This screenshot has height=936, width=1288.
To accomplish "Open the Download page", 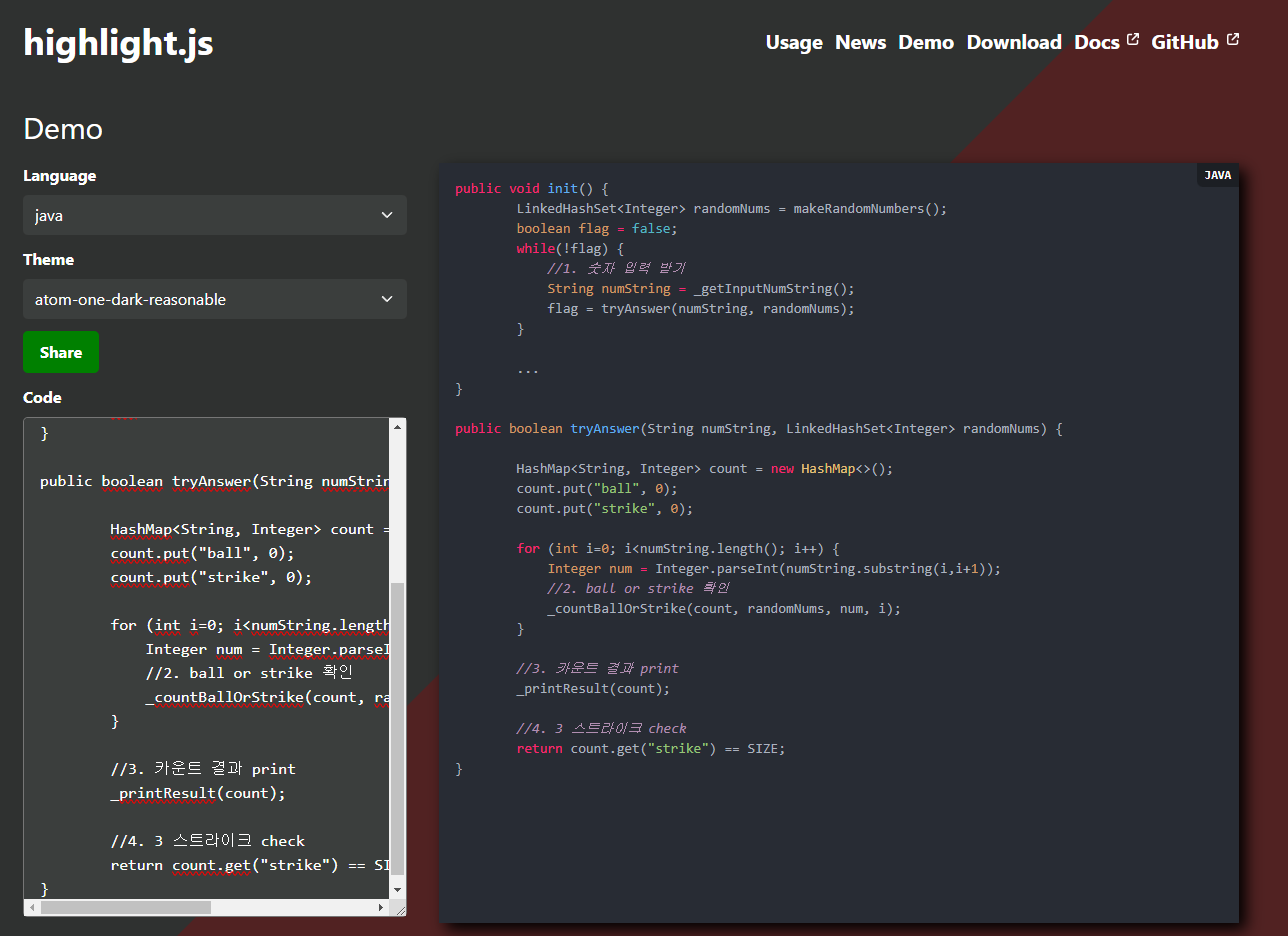I will (x=1014, y=42).
